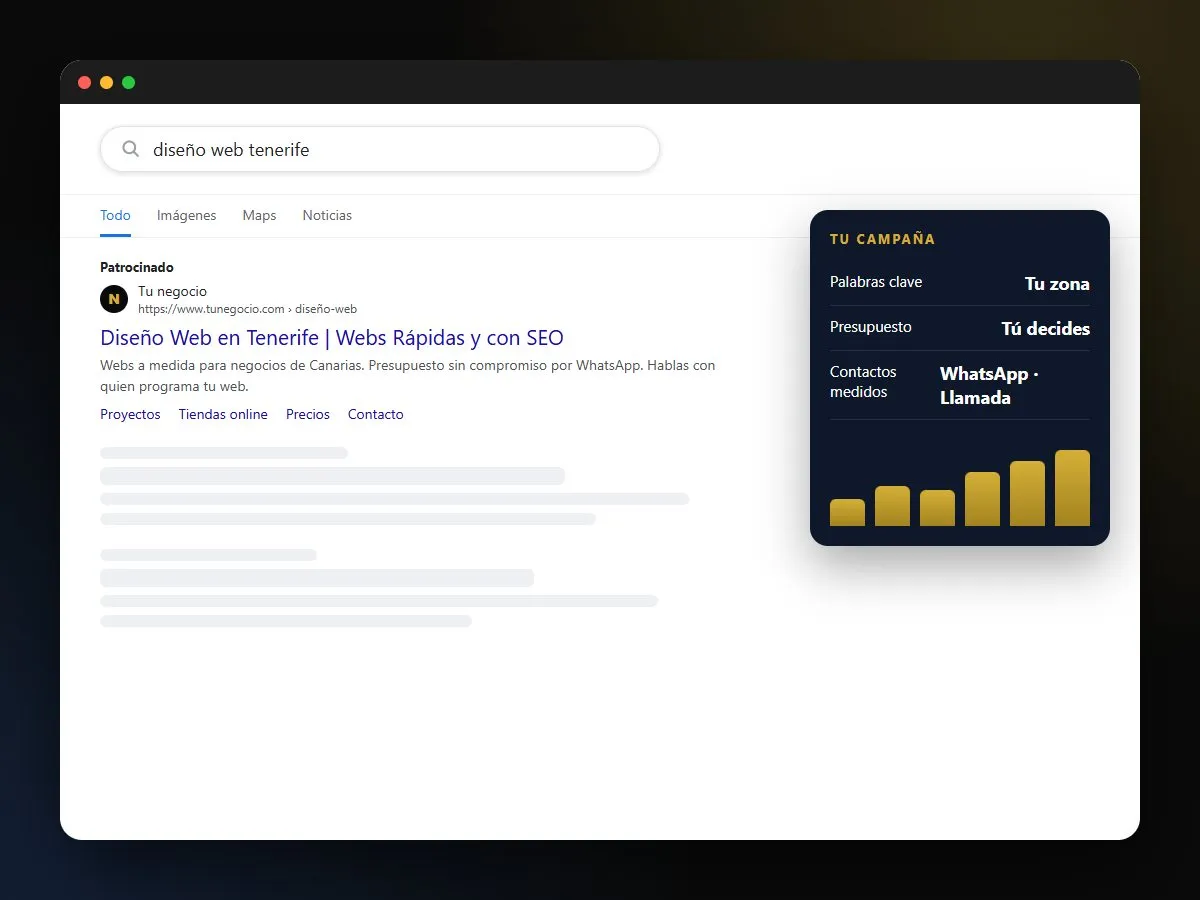Click the Palabras clave label
This screenshot has width=1200, height=900.
coord(876,282)
